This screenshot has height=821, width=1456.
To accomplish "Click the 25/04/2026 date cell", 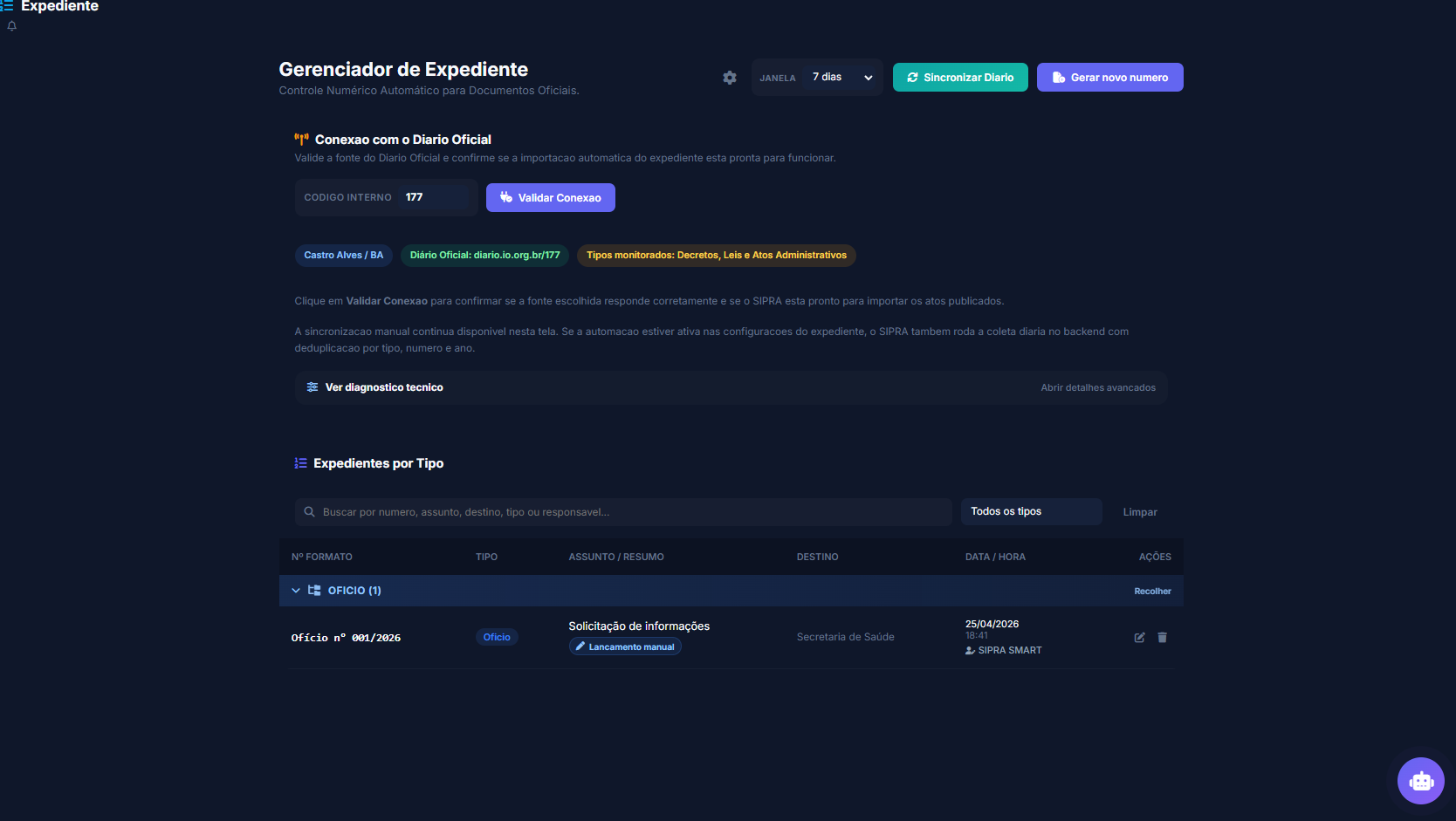I will coord(992,624).
